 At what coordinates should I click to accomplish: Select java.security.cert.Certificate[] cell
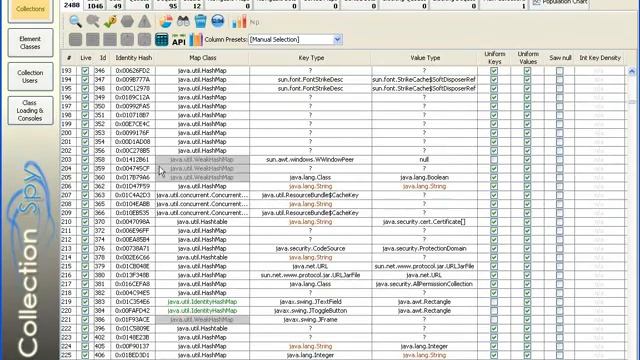coord(424,222)
